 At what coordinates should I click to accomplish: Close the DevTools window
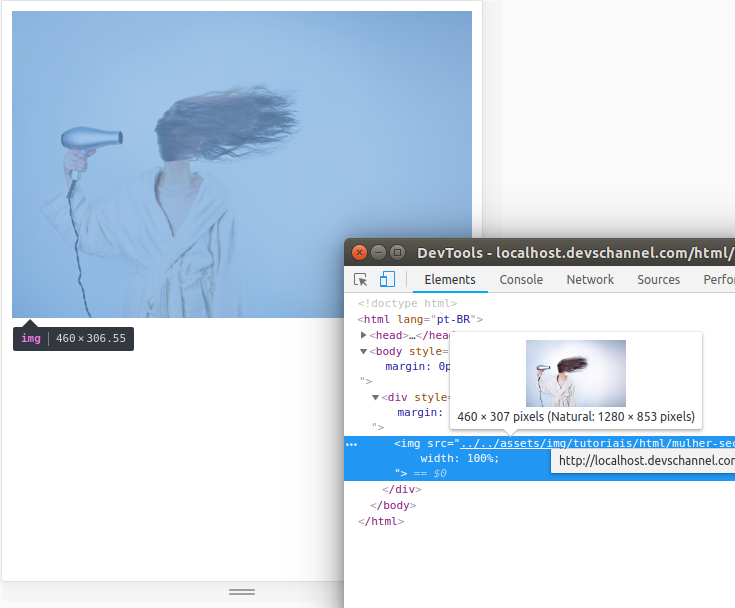click(360, 252)
